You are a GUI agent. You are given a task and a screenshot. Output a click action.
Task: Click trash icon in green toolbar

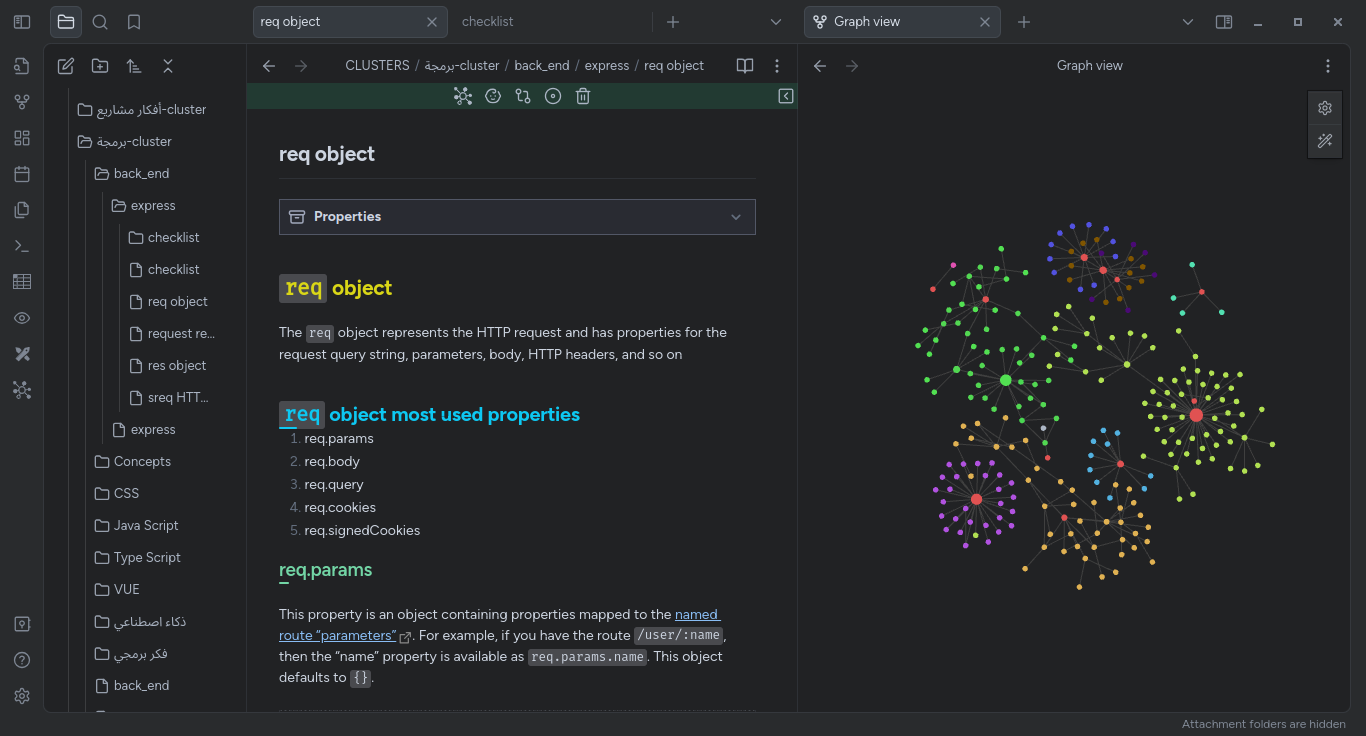pos(583,96)
